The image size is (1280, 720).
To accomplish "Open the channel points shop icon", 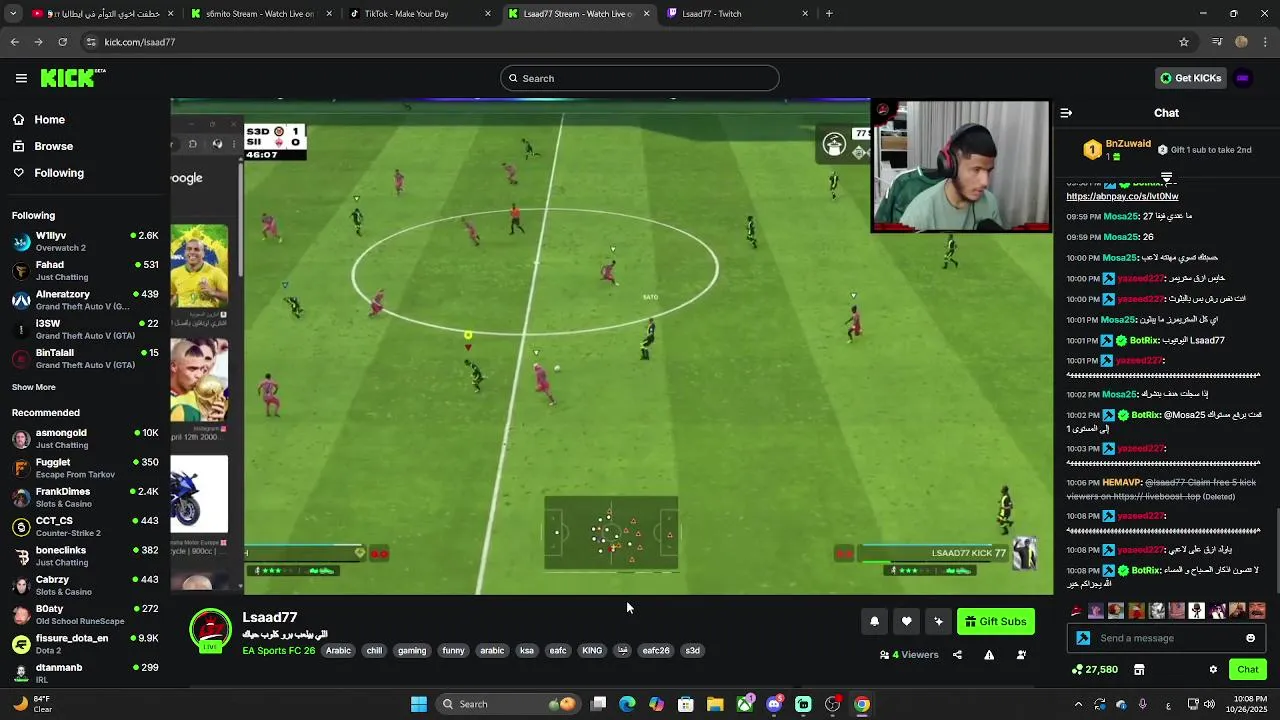I will (1139, 669).
